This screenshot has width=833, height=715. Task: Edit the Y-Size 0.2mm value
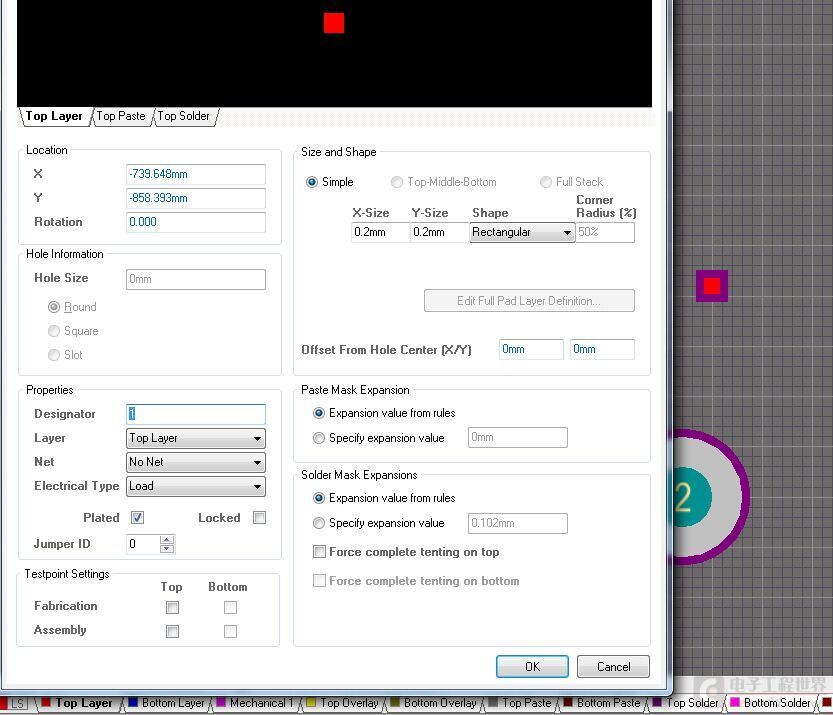click(x=439, y=232)
